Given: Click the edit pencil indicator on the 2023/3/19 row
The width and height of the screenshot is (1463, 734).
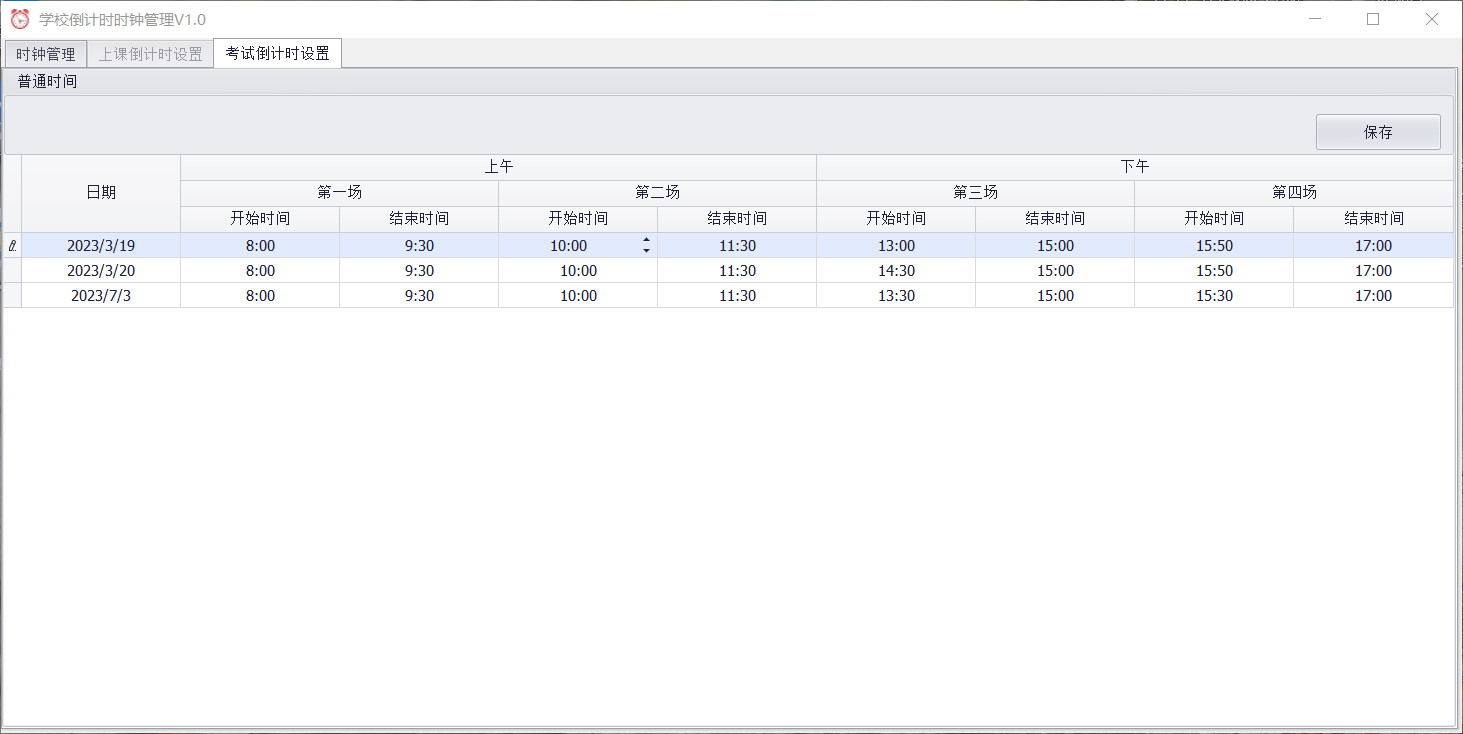Looking at the screenshot, I should (12, 245).
